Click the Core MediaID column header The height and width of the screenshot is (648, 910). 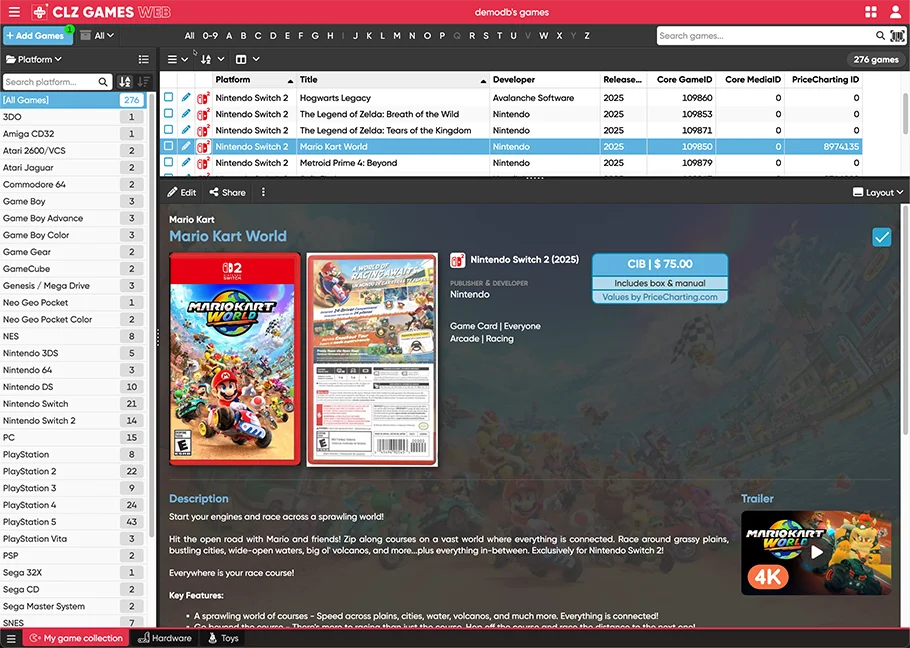(x=751, y=80)
